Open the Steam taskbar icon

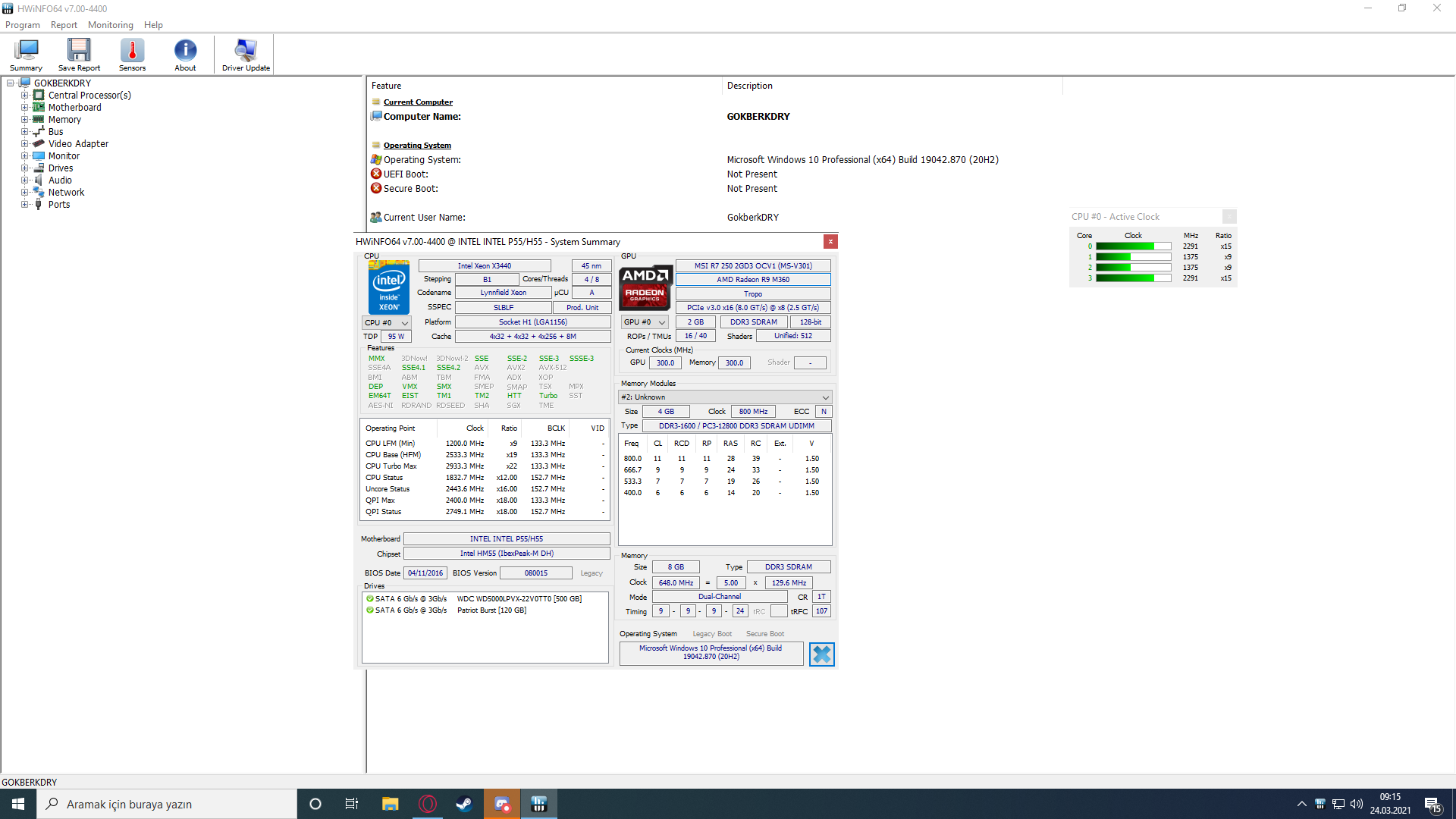point(464,804)
